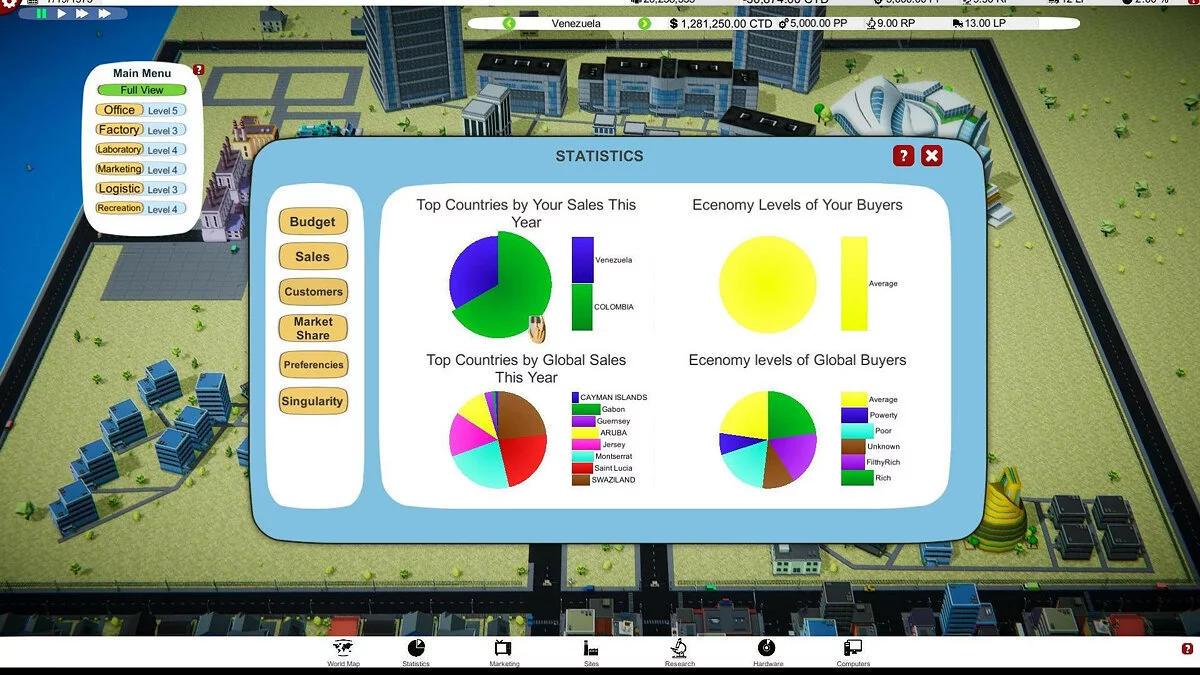The width and height of the screenshot is (1200, 675).
Task: Open the Sites factory icon
Action: (x=591, y=648)
